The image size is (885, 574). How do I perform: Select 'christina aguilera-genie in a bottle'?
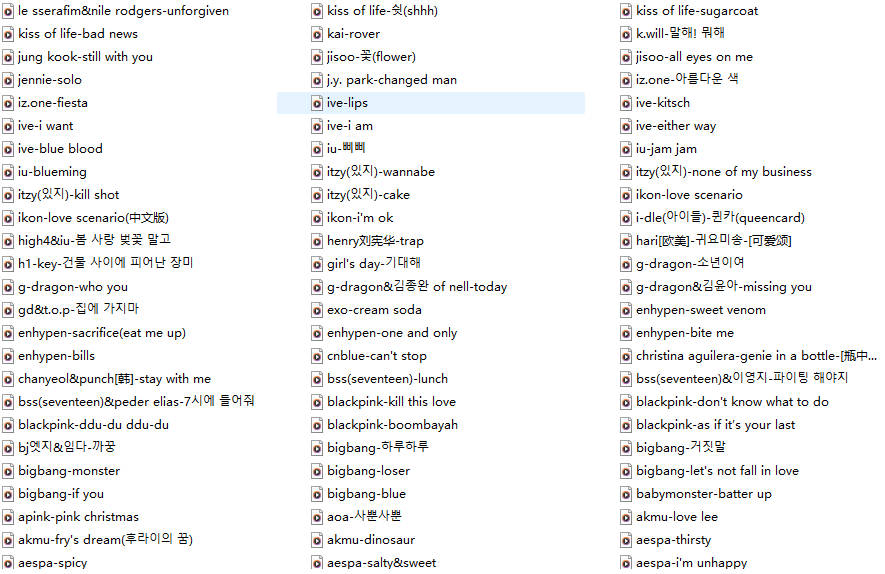756,356
